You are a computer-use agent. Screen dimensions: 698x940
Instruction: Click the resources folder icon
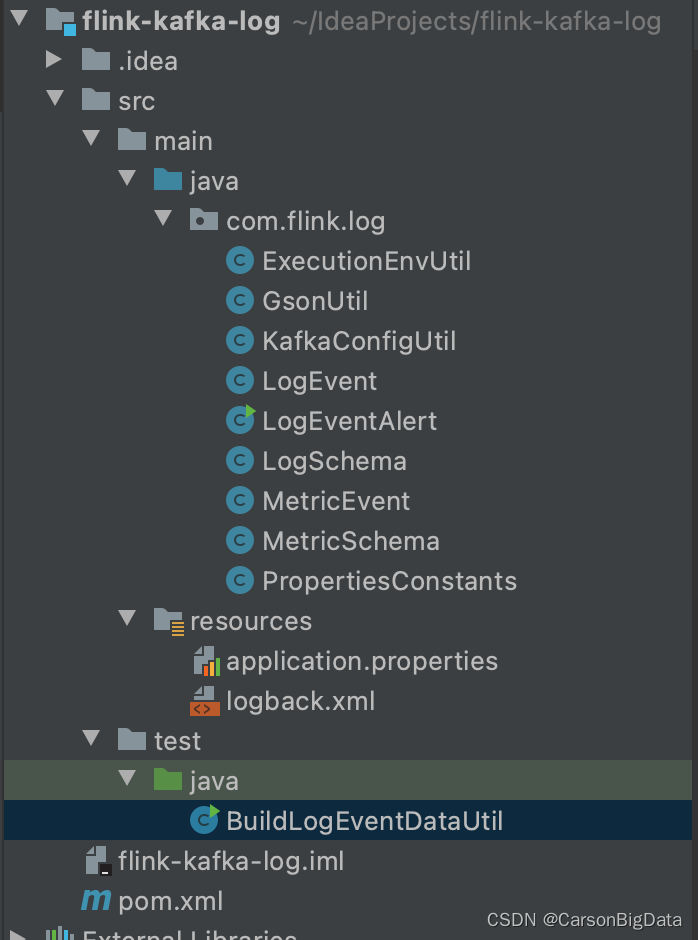click(169, 620)
